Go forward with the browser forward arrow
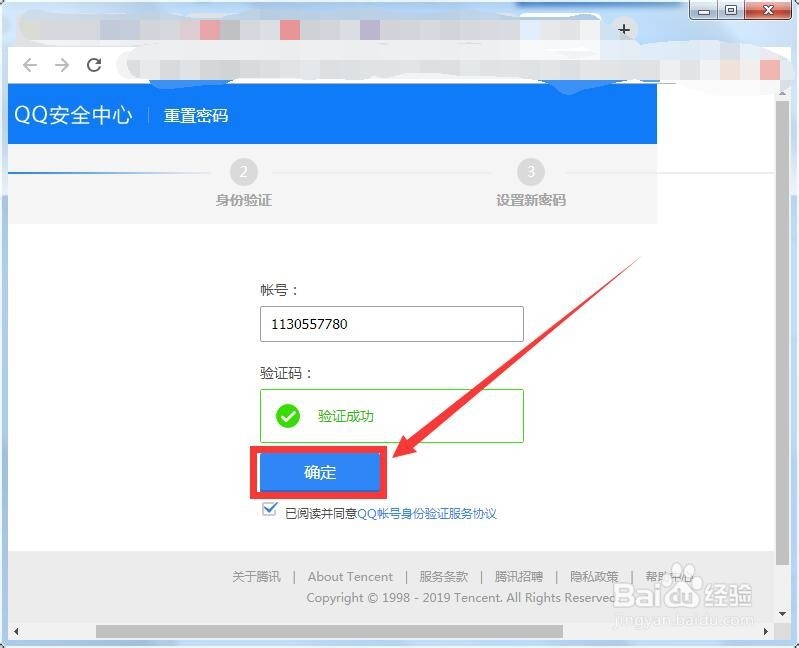Screen dimensions: 799x648 pyautogui.click(x=62, y=65)
